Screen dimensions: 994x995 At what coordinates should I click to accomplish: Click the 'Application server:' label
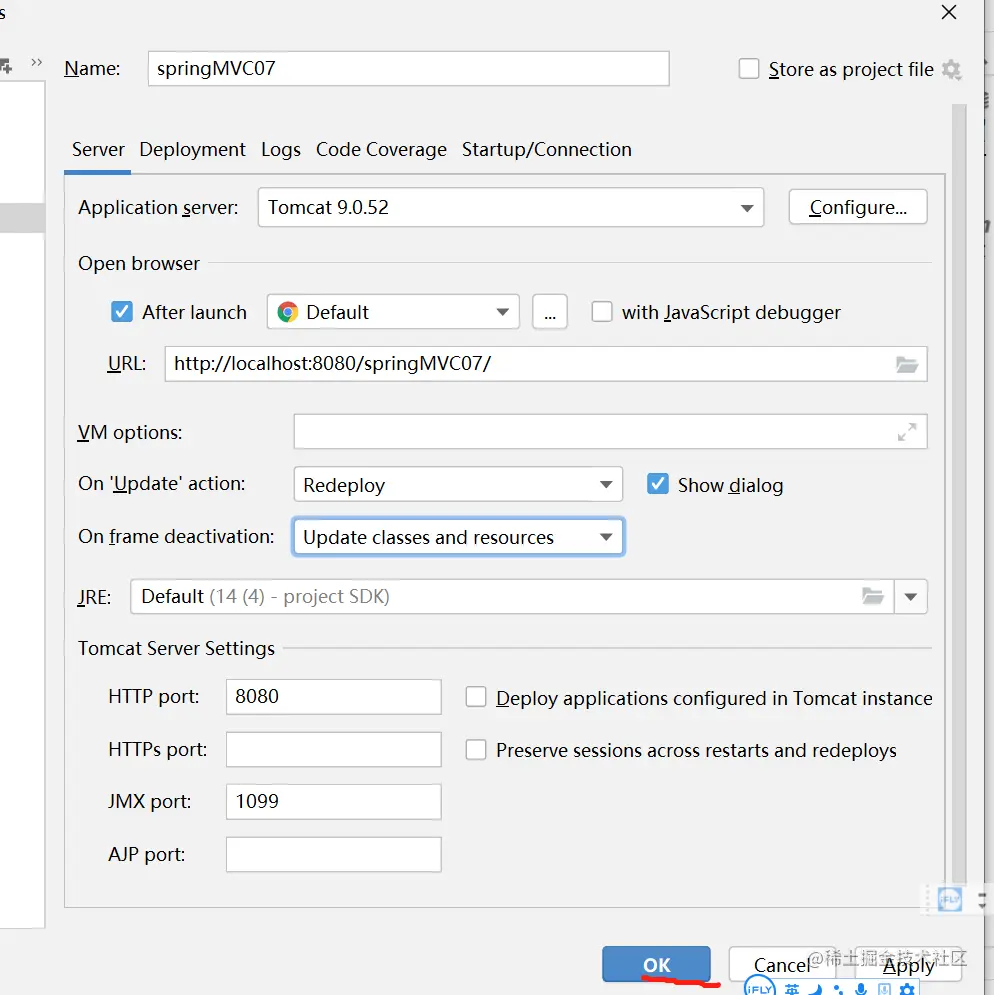point(158,208)
